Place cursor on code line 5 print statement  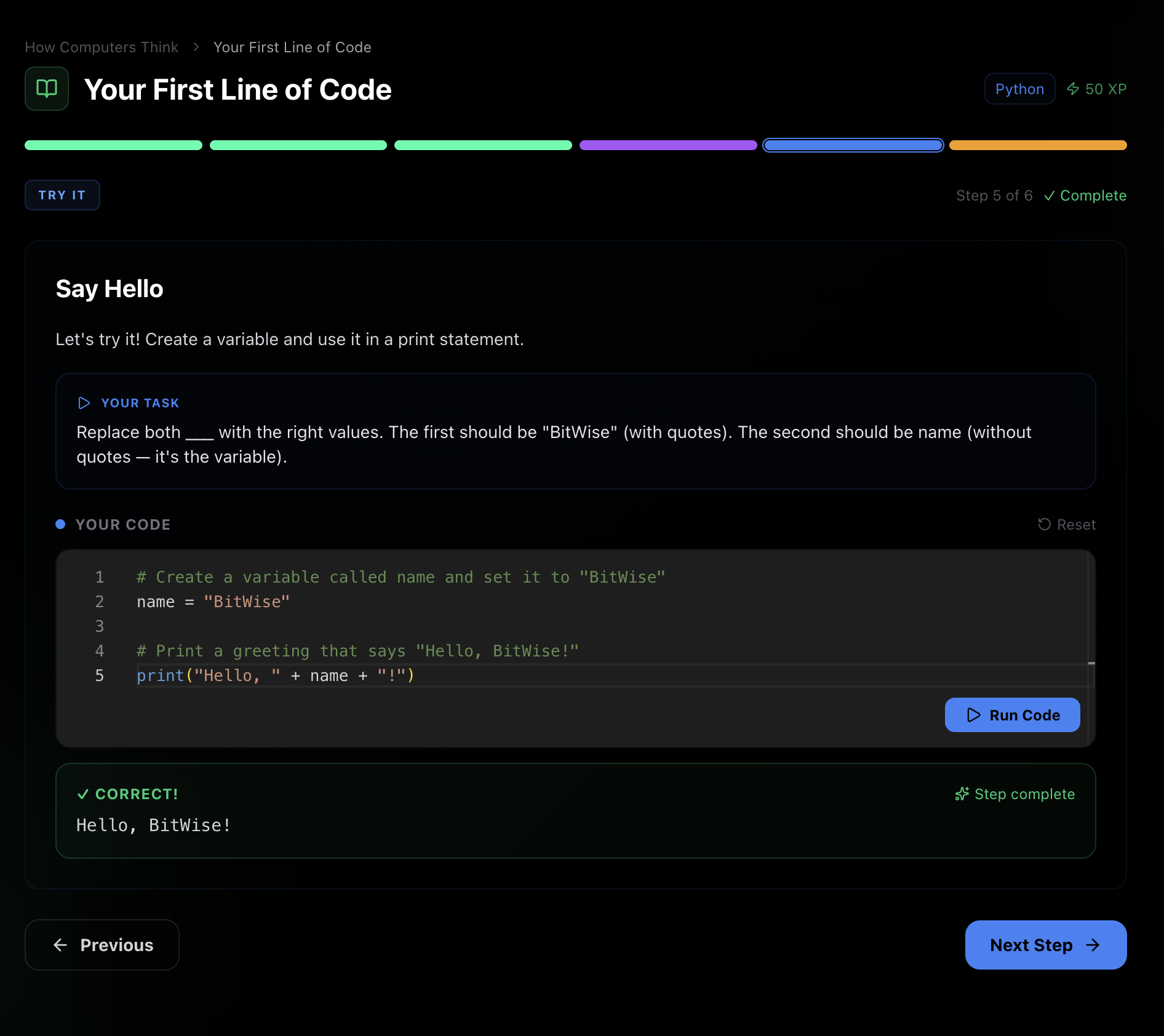[x=276, y=675]
